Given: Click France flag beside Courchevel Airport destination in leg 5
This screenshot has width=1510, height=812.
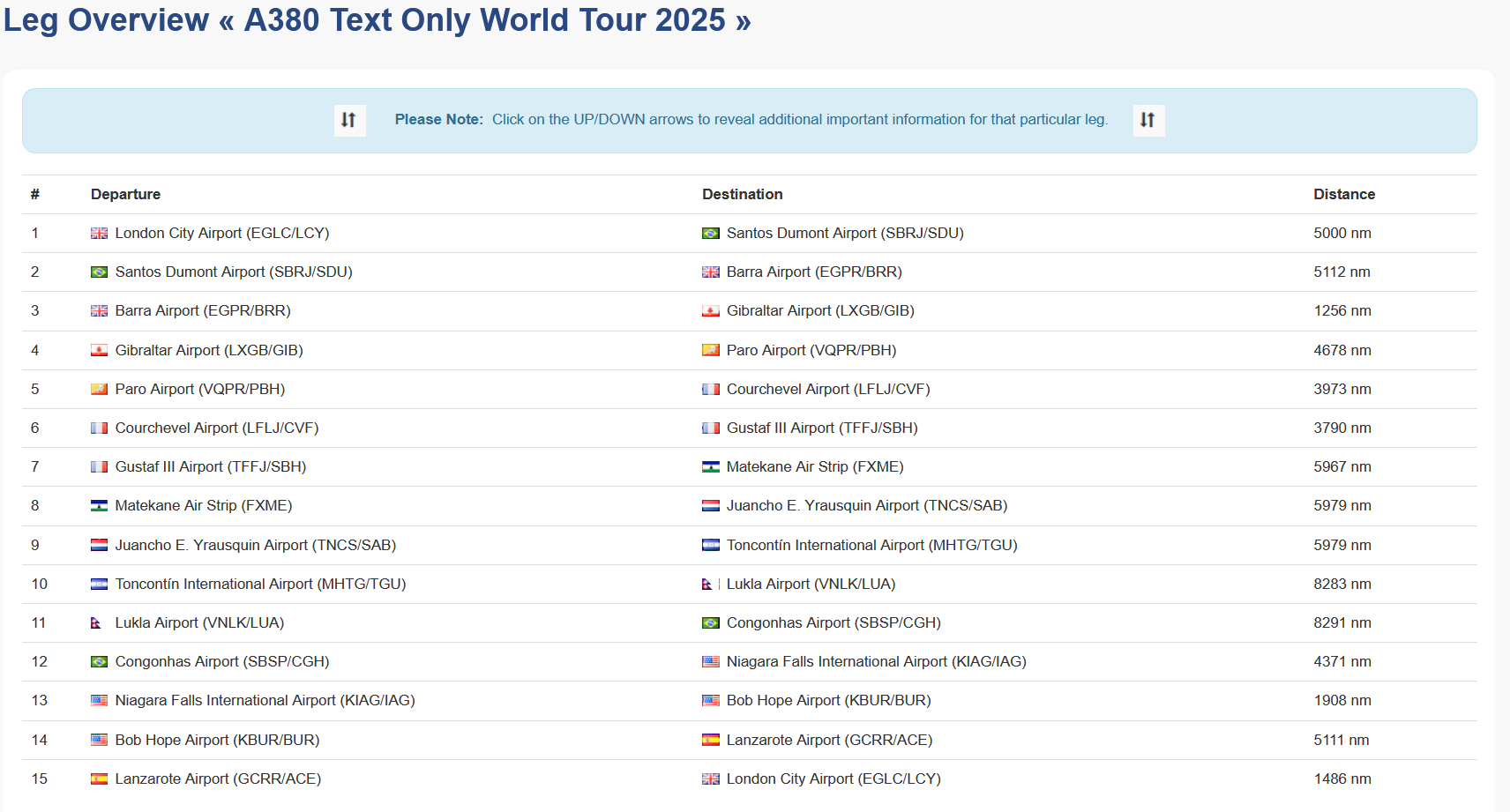Looking at the screenshot, I should point(711,390).
